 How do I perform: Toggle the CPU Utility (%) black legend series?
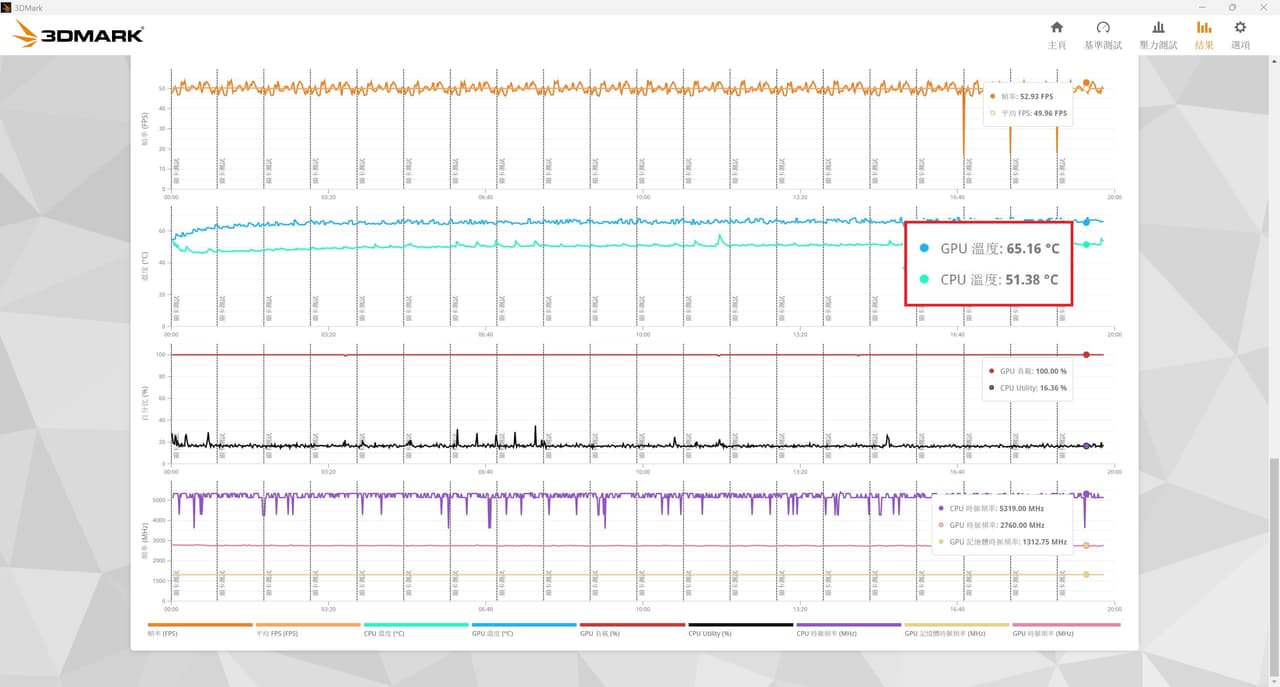tap(740, 628)
